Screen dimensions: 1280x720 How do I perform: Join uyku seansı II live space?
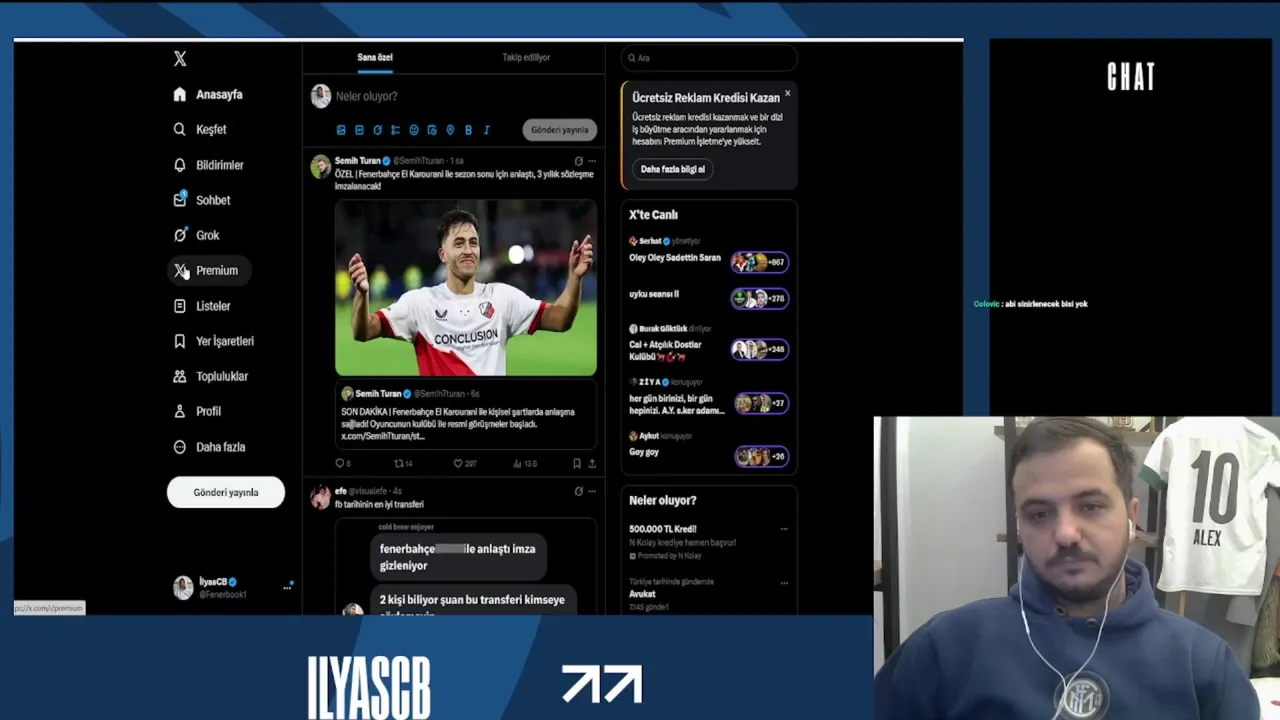(654, 294)
